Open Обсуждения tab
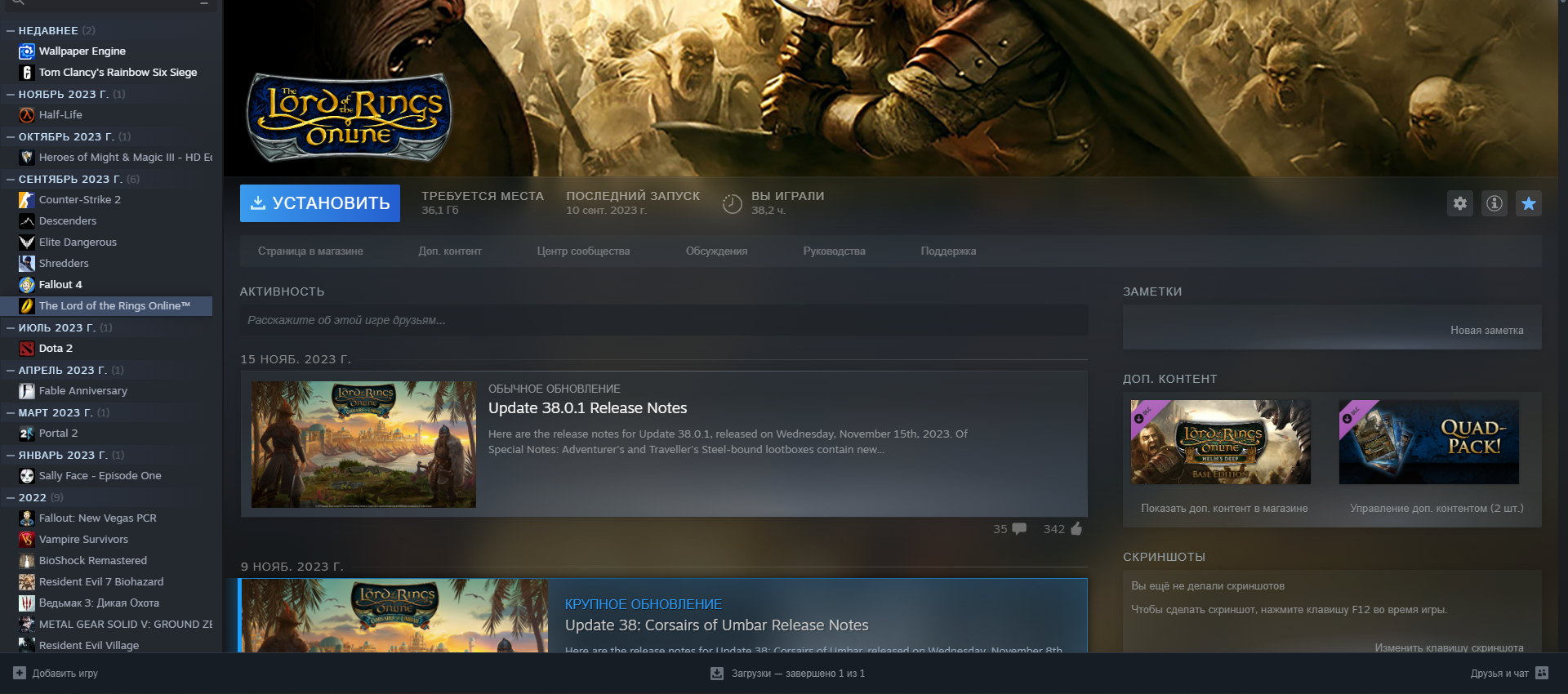 click(716, 251)
